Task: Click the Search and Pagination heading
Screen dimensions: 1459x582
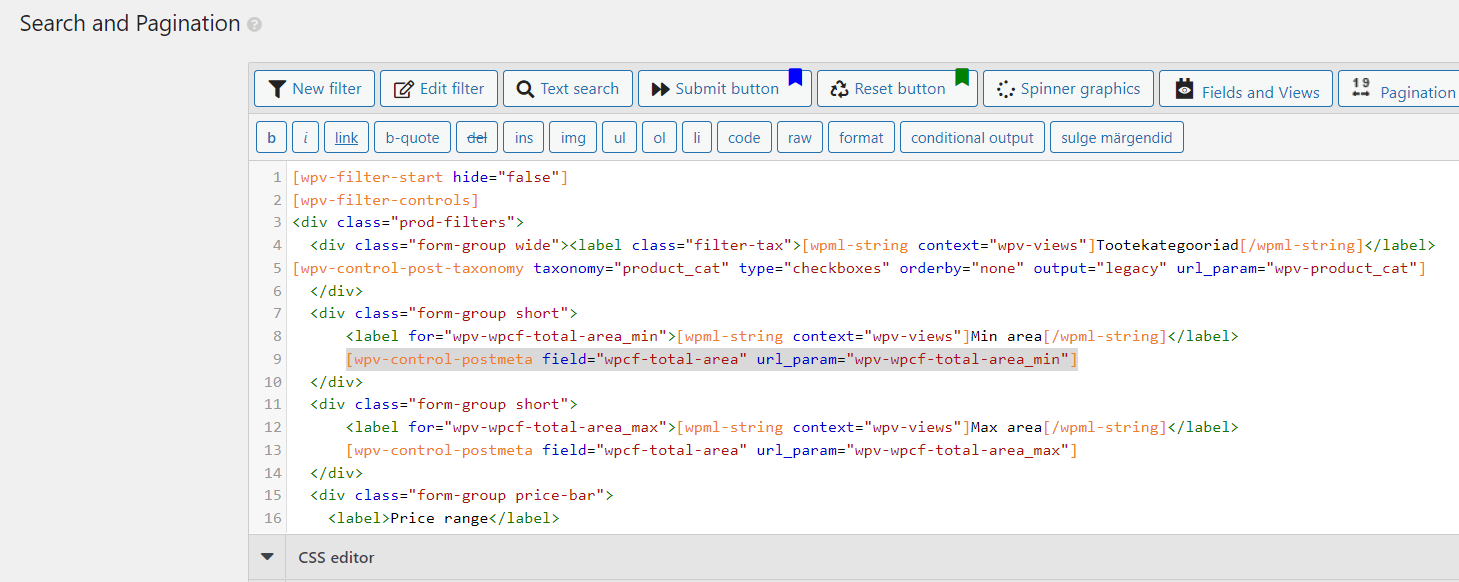Action: click(130, 24)
